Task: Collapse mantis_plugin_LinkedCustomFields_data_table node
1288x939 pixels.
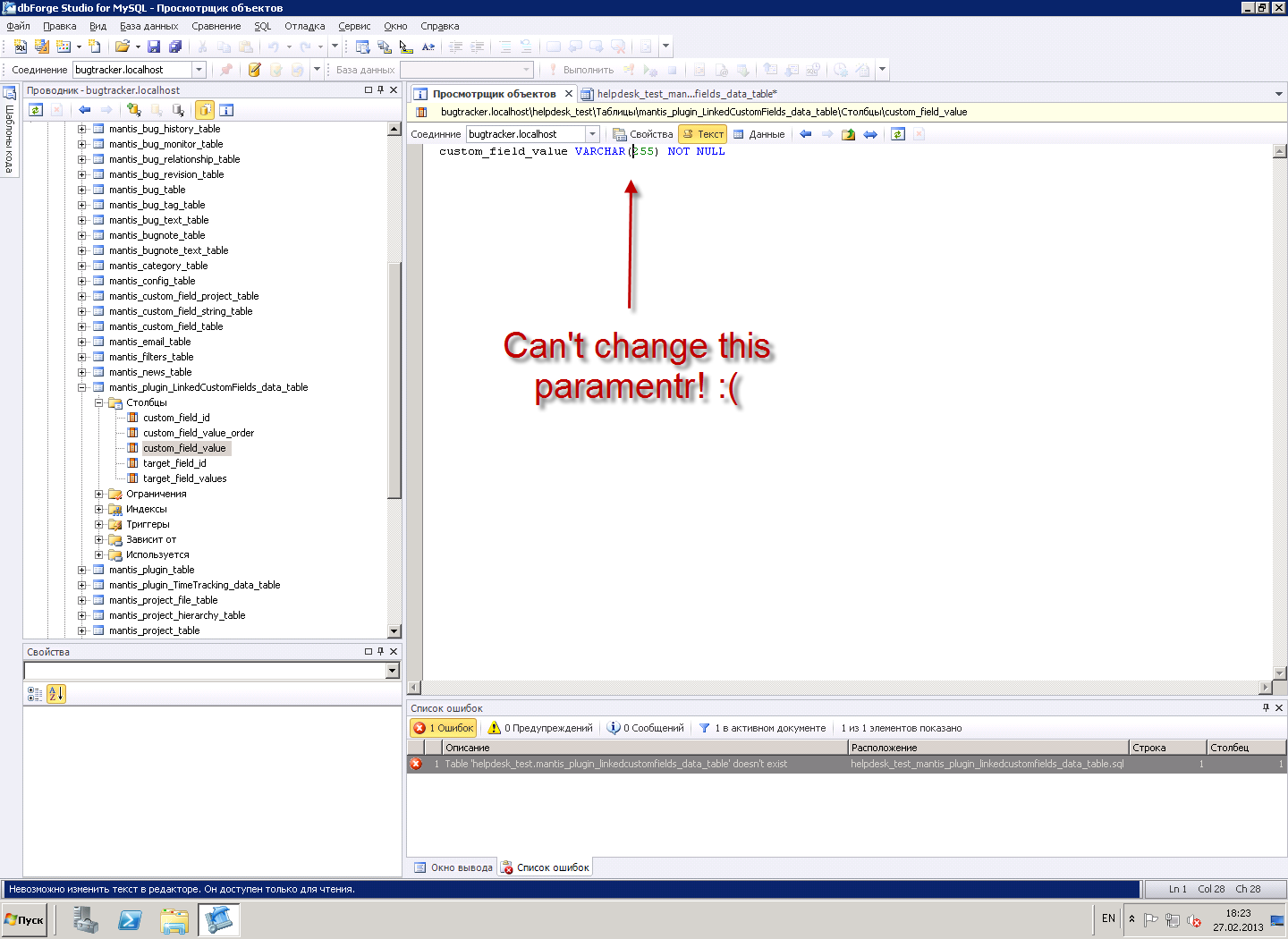Action: point(82,387)
